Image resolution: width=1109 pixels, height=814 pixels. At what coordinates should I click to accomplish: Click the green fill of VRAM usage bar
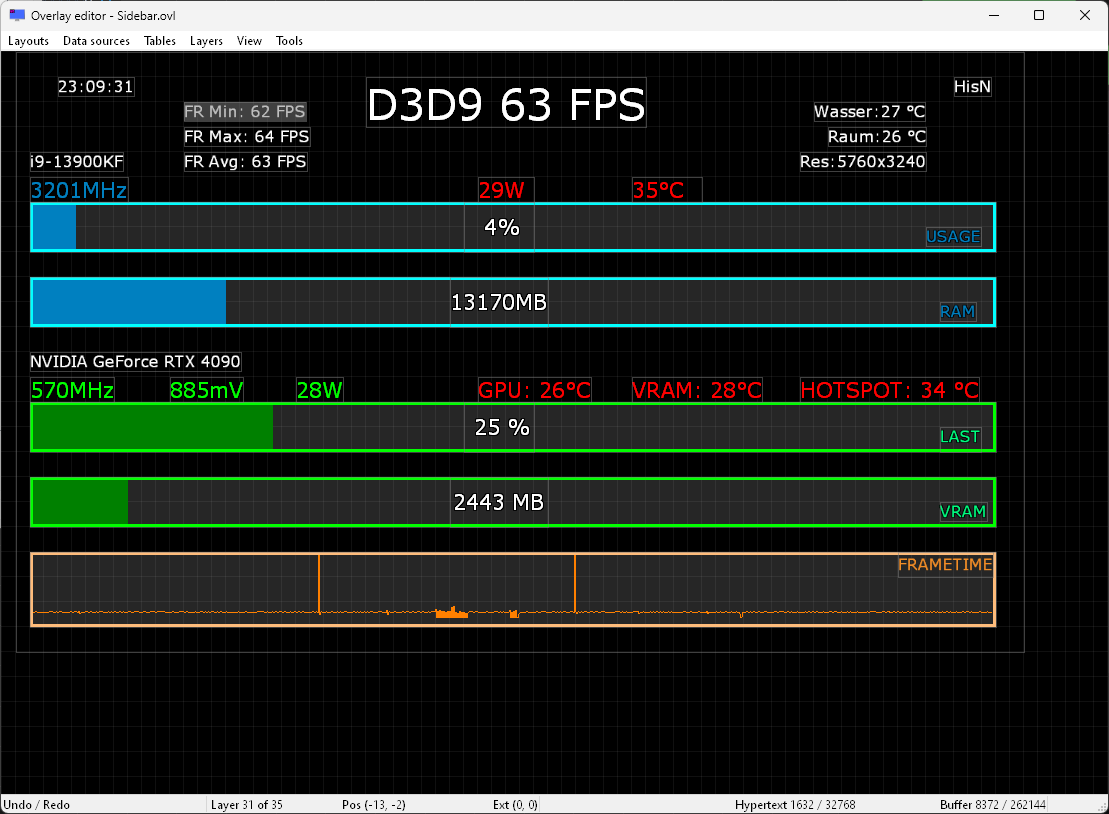point(81,502)
